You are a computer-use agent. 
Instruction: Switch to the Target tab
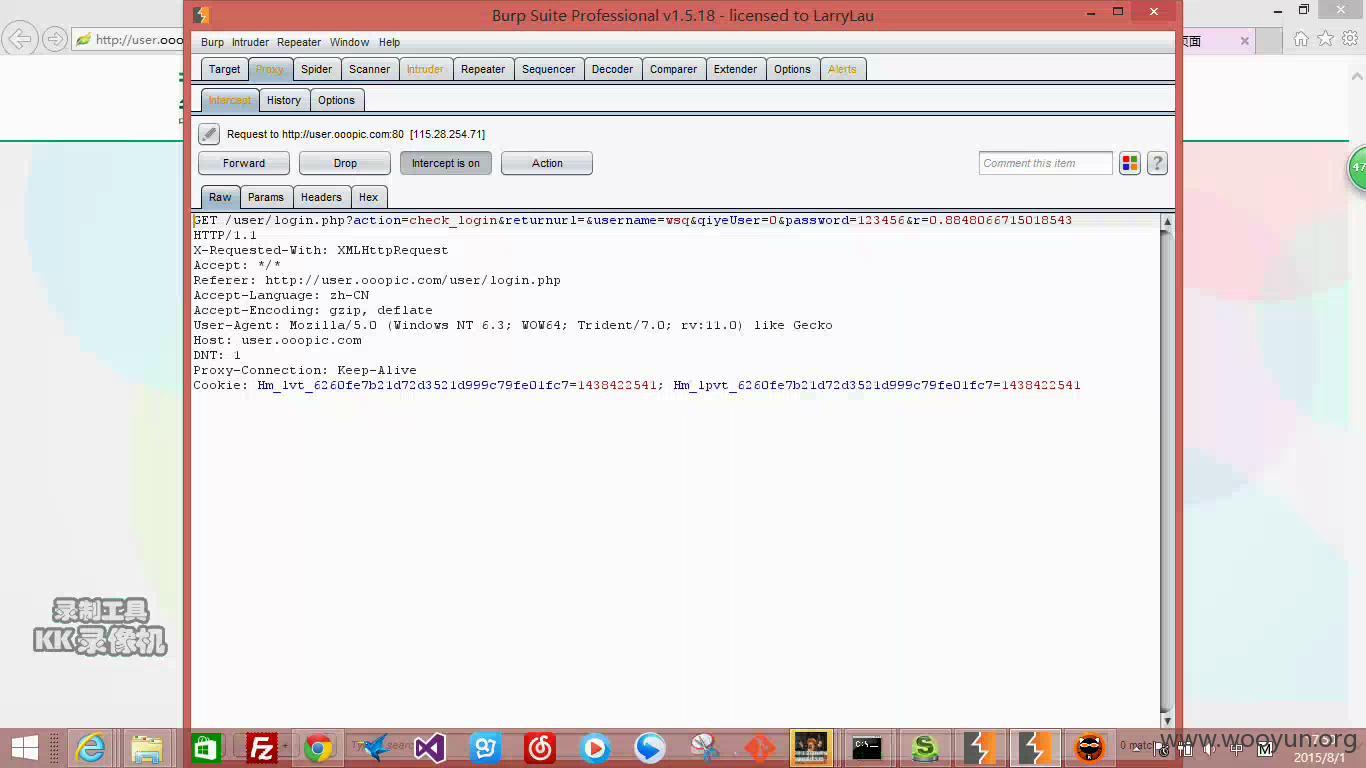(224, 69)
